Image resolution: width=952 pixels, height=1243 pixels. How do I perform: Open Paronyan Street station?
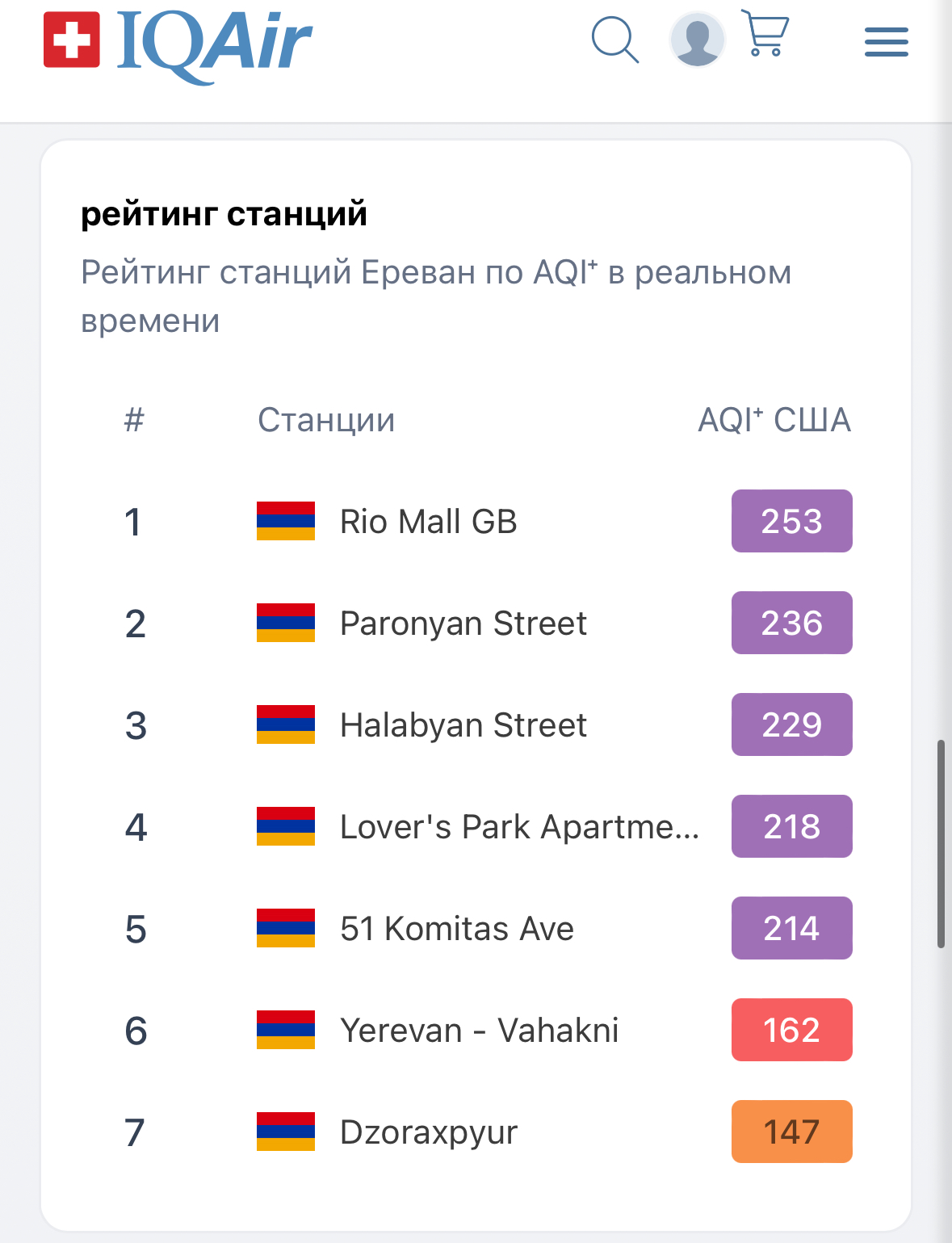click(x=463, y=624)
